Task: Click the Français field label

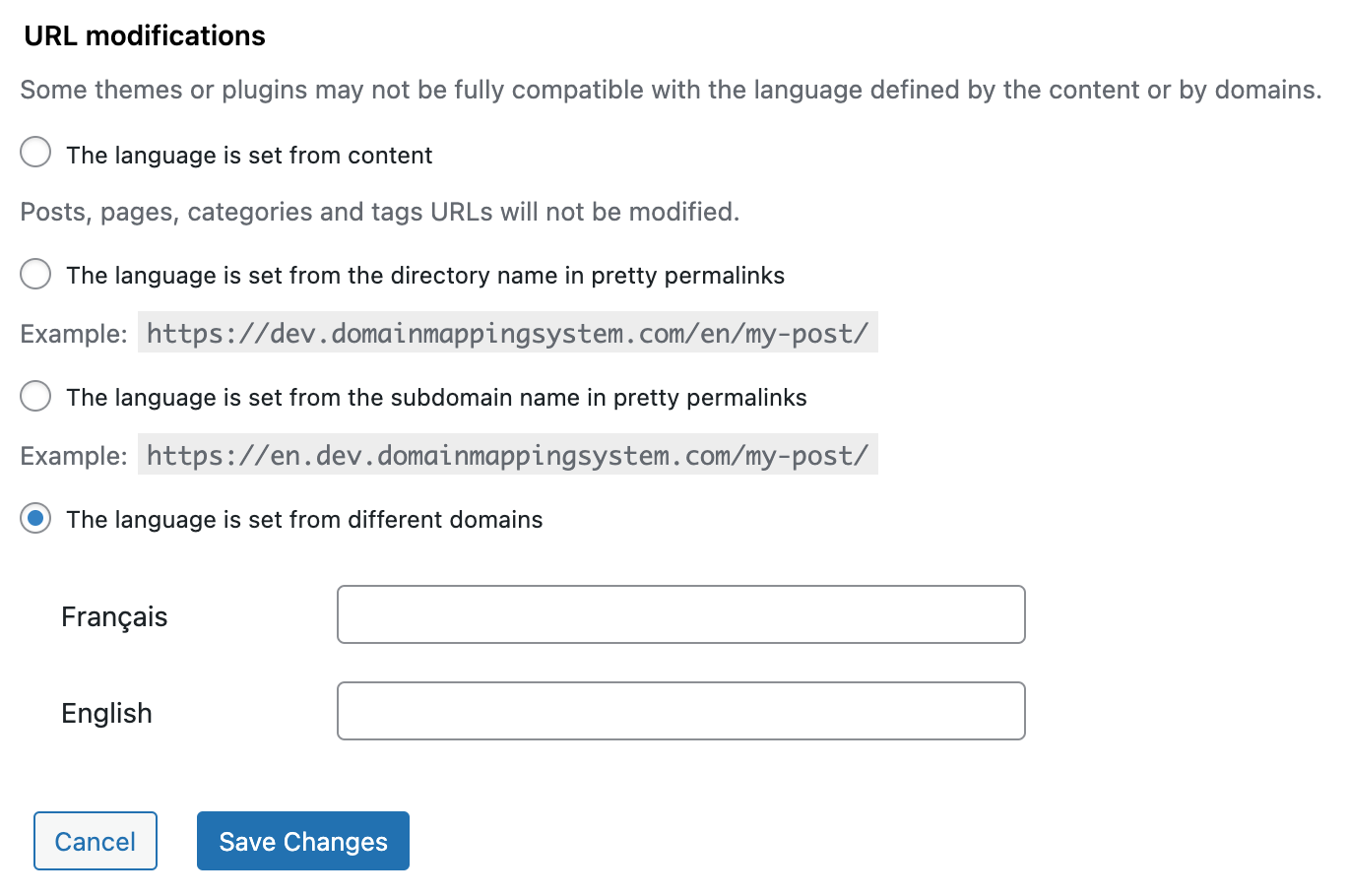Action: pos(114,617)
